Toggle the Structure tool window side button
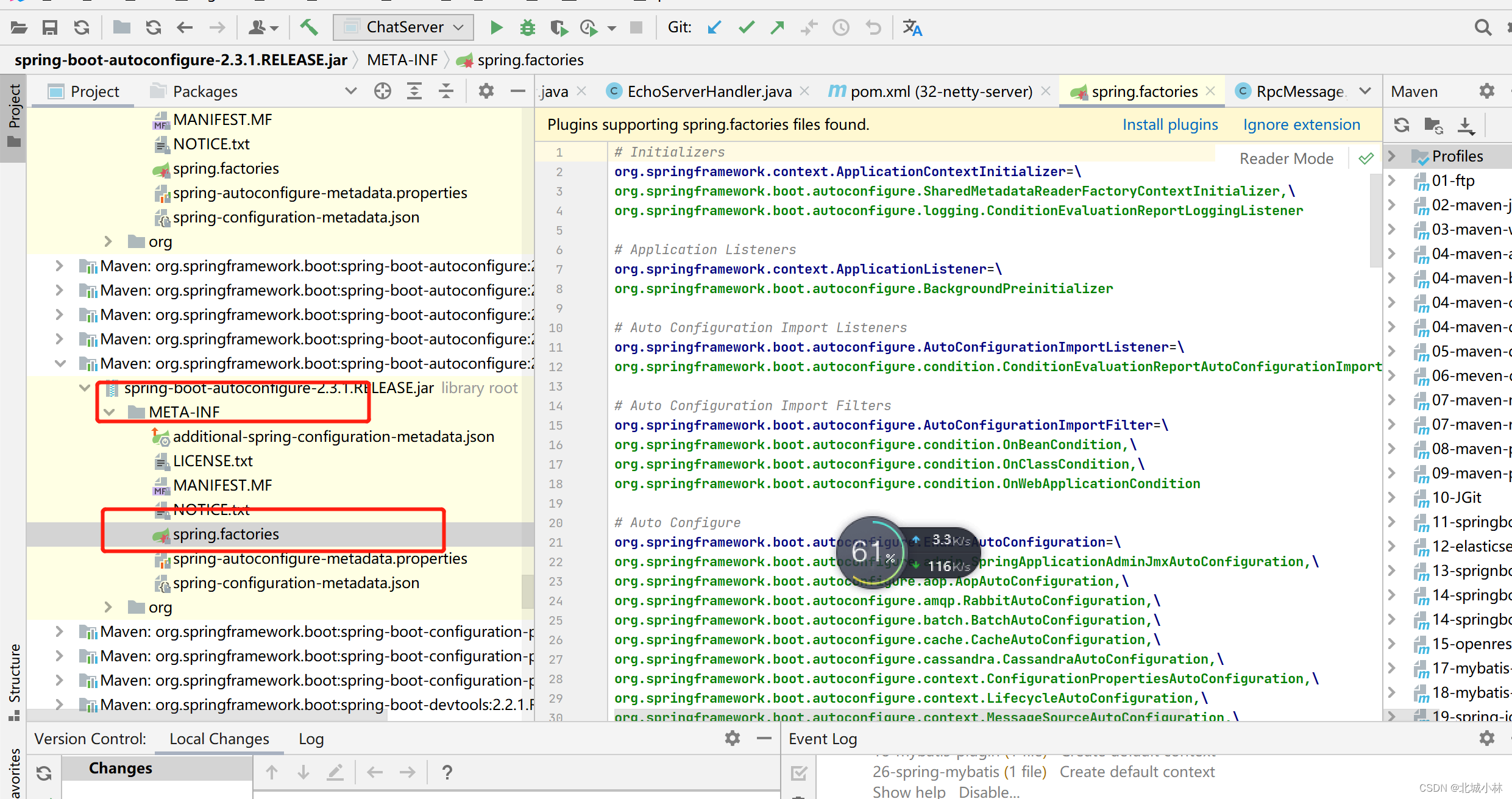The image size is (1512, 799). [x=13, y=681]
